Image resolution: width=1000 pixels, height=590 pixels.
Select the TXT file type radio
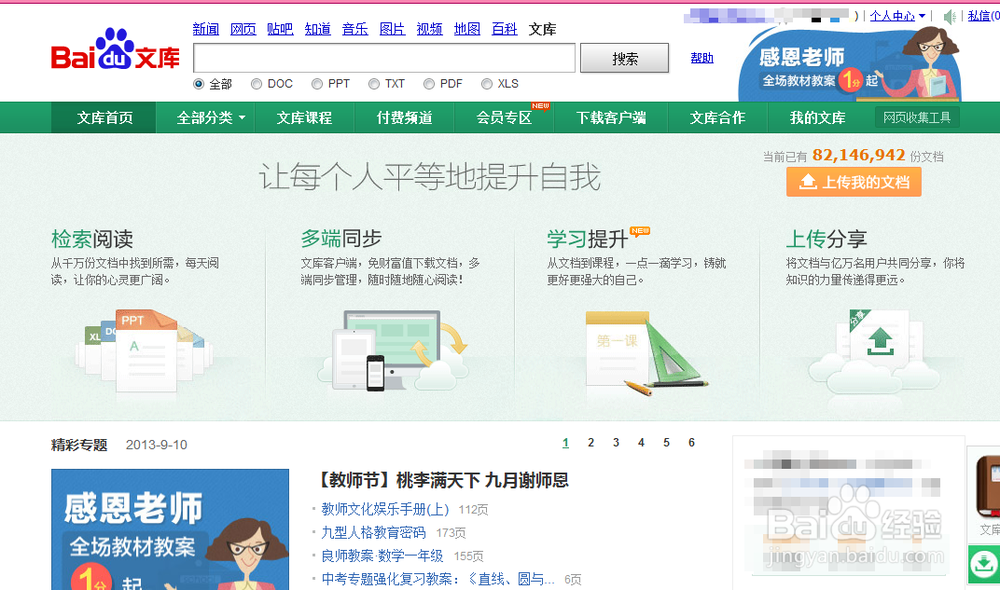point(374,84)
